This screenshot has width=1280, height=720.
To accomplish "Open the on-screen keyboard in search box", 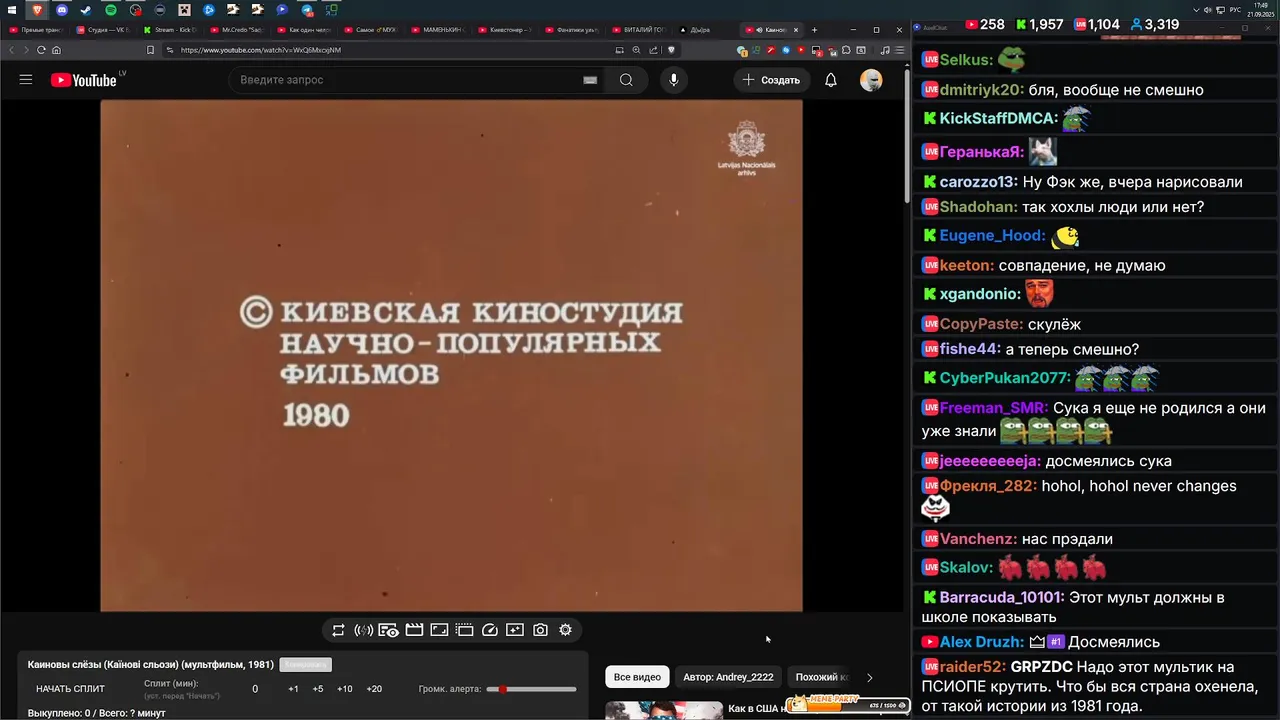I will coord(590,80).
